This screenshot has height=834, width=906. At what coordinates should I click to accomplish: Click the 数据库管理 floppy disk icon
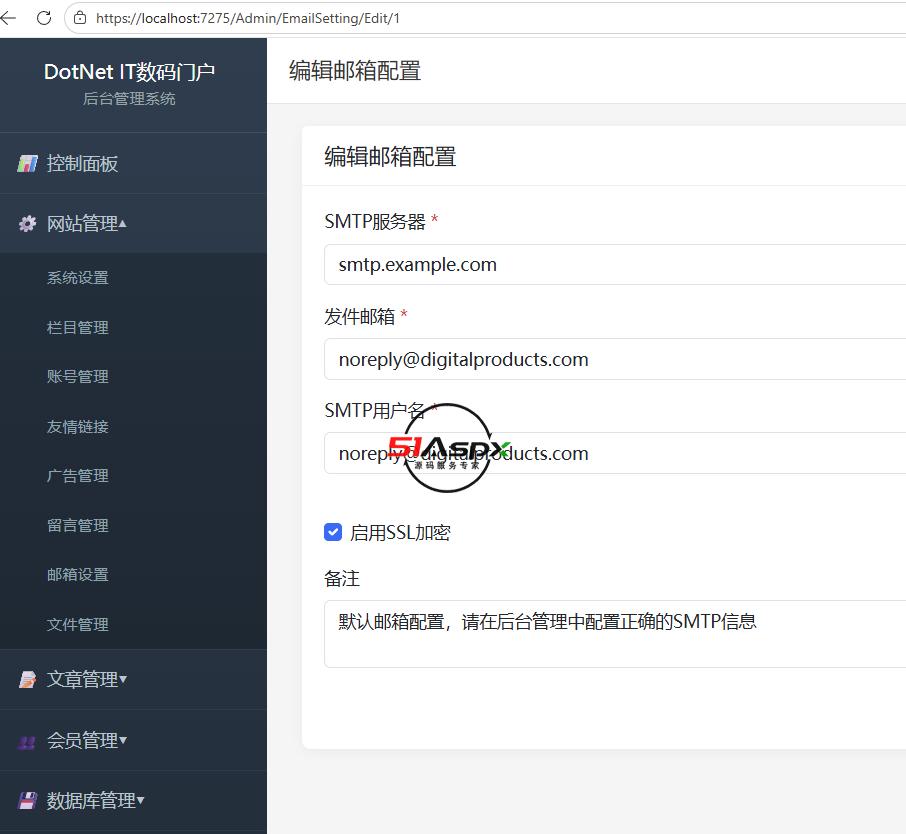coord(27,800)
